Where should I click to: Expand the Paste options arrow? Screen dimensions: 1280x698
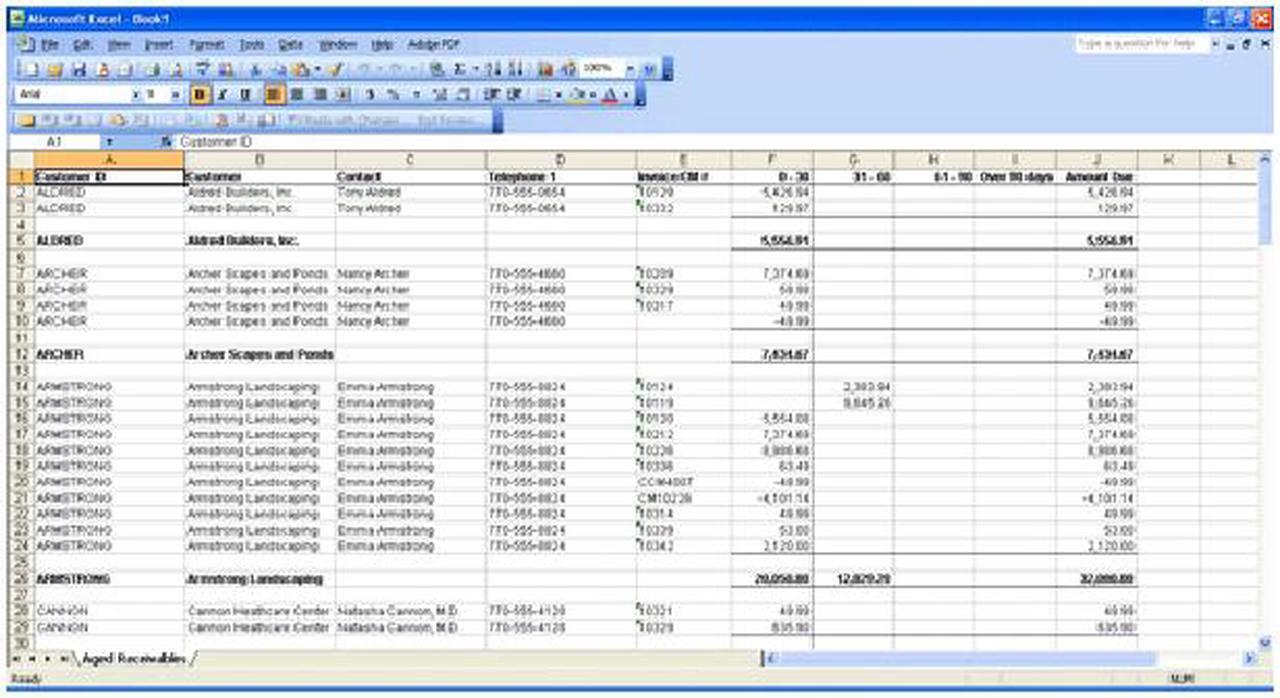[317, 69]
